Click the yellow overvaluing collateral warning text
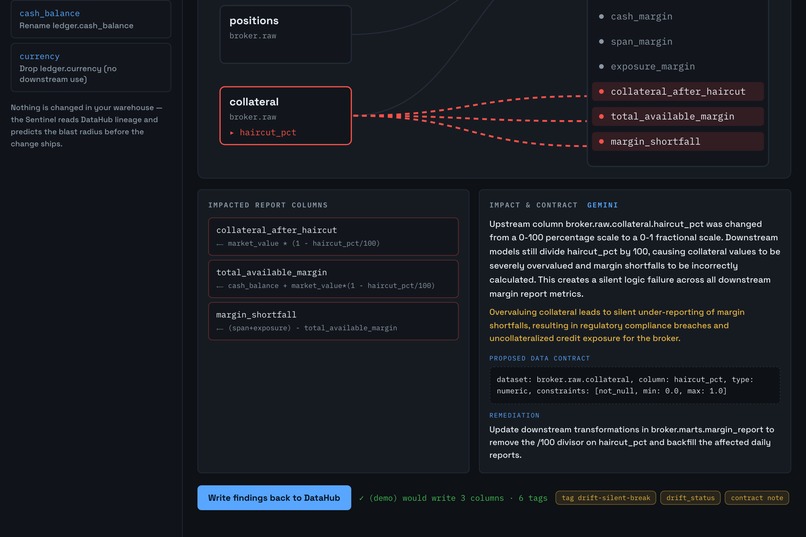806x537 pixels. (x=617, y=325)
